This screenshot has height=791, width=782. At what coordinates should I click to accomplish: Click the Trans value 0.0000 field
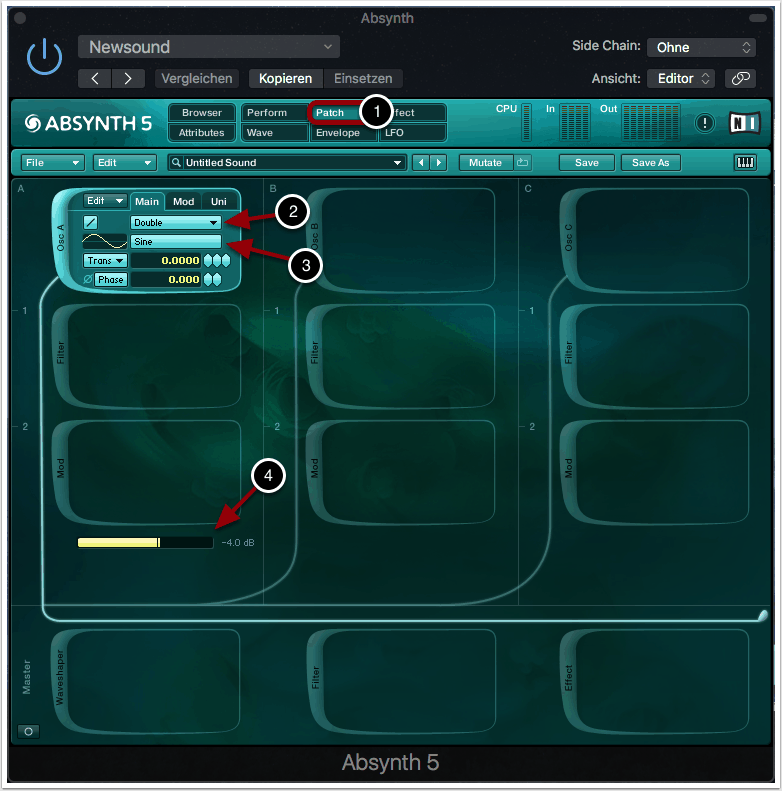point(166,261)
